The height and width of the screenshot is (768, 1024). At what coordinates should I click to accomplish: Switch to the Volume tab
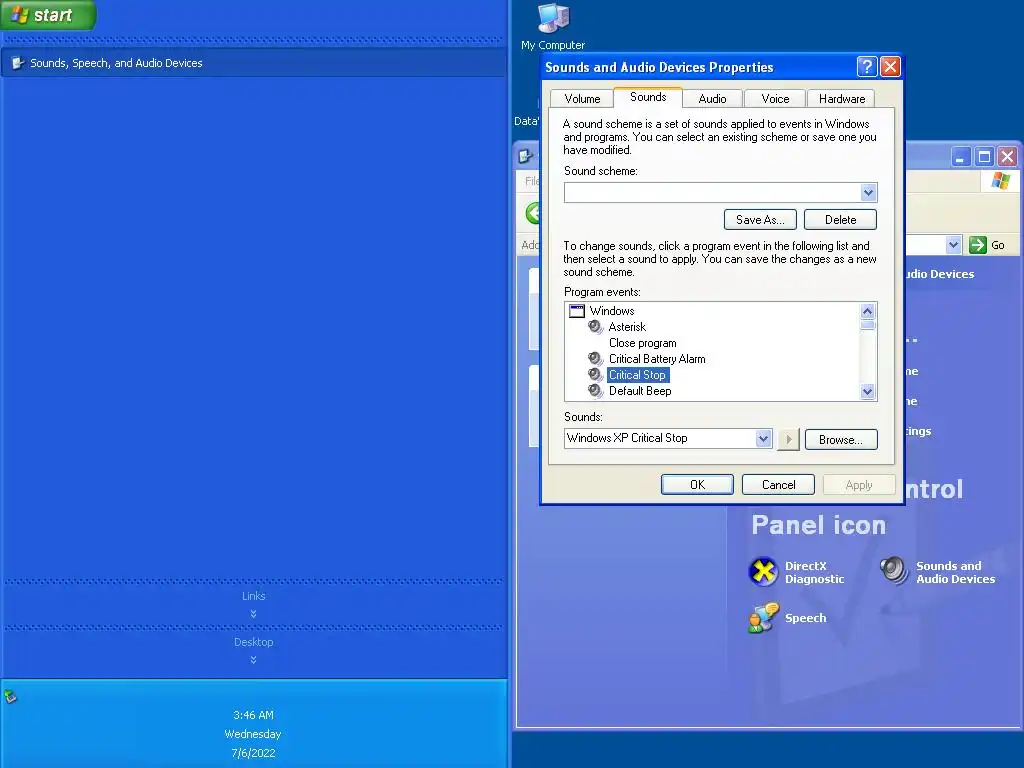click(582, 99)
